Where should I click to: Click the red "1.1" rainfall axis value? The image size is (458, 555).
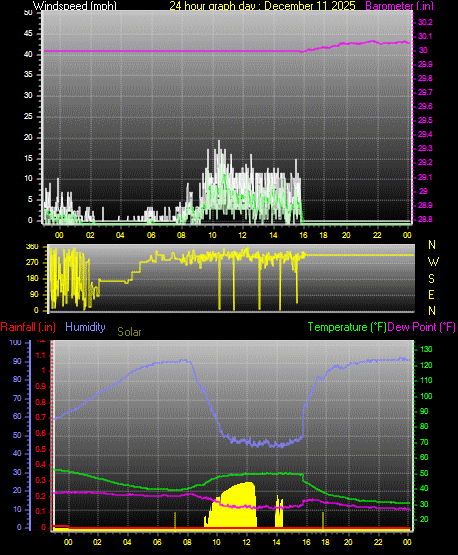41,355
